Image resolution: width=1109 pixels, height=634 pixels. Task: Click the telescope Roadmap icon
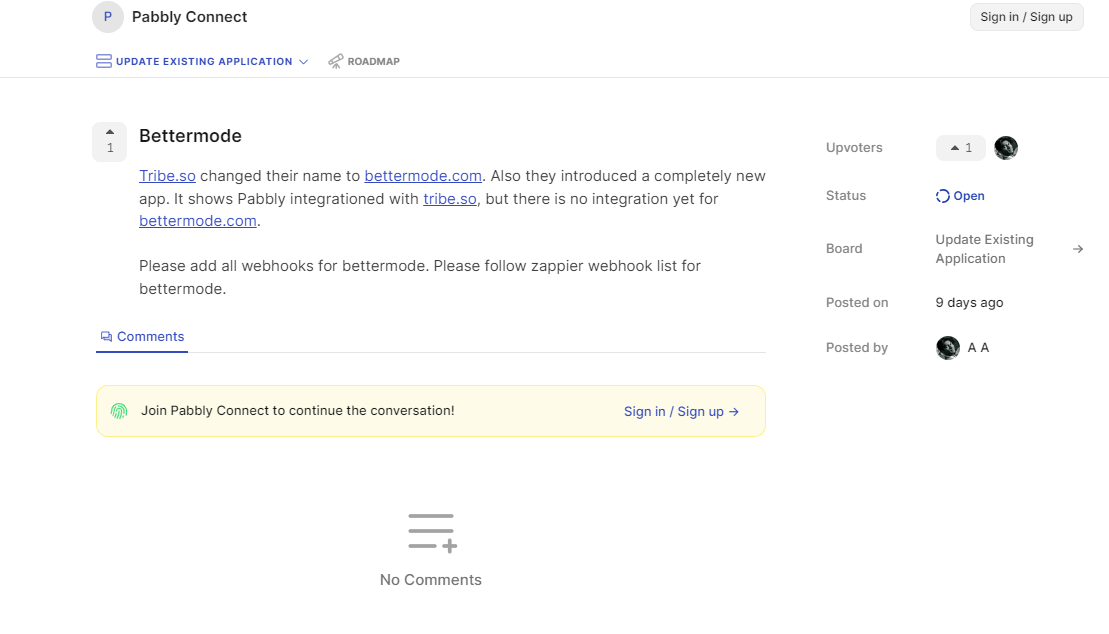[x=335, y=62]
